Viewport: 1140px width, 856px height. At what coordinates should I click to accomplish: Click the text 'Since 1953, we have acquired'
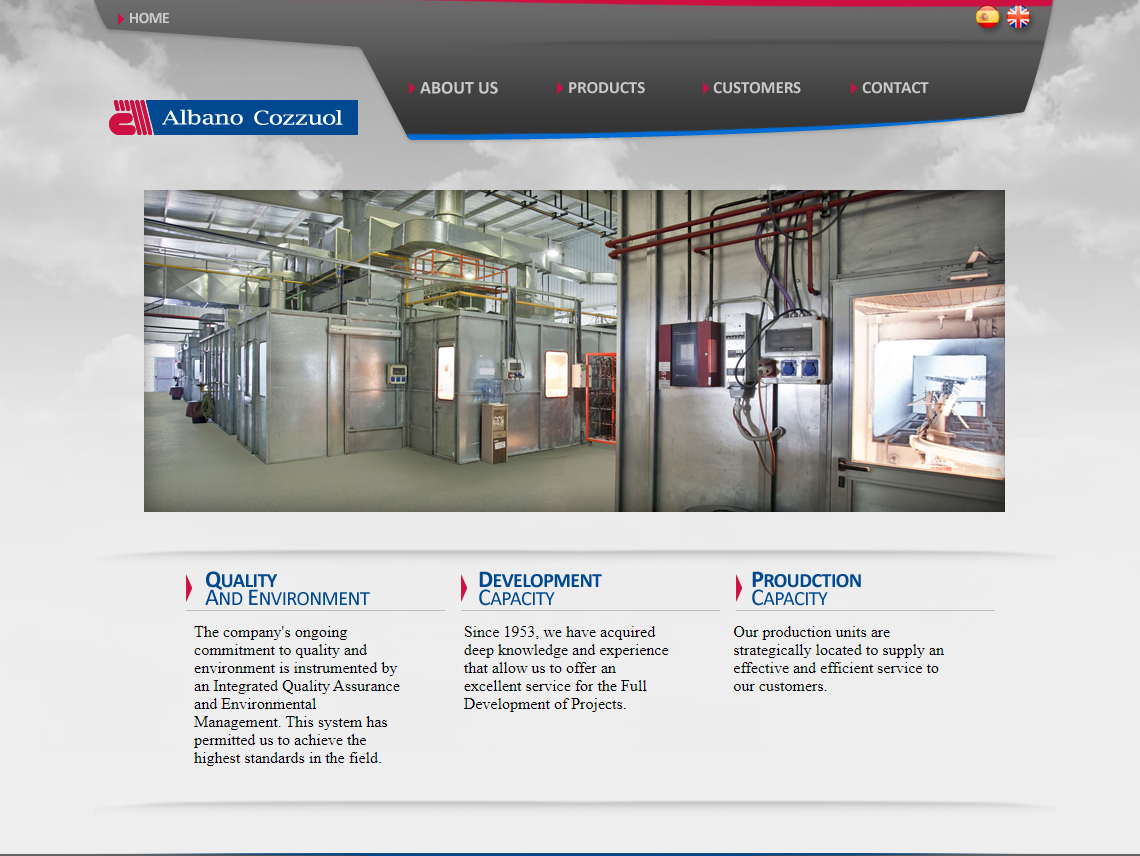560,632
